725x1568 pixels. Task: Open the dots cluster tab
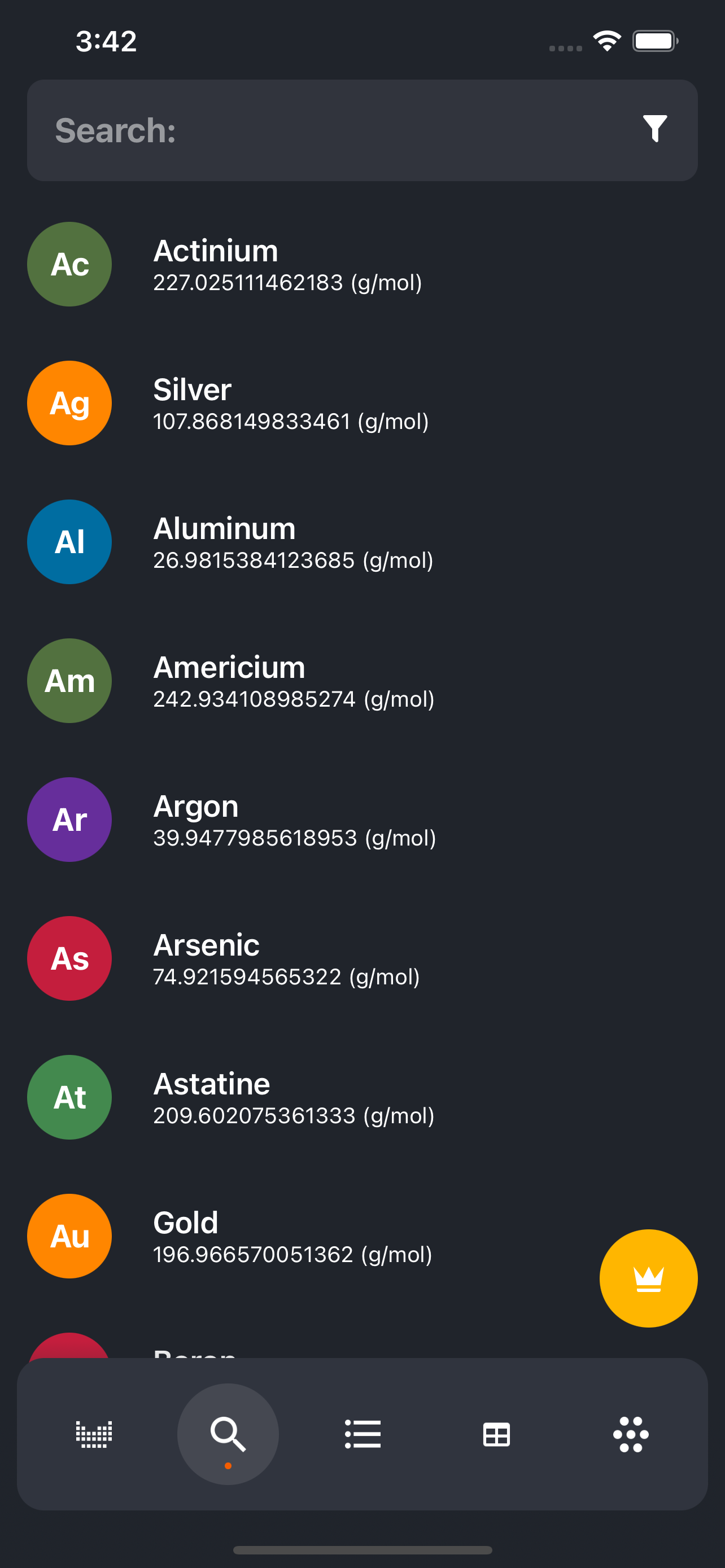[631, 1434]
